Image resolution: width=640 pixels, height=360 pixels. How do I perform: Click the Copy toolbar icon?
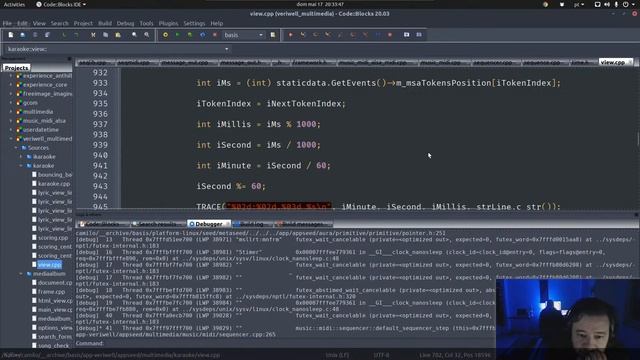[105, 35]
